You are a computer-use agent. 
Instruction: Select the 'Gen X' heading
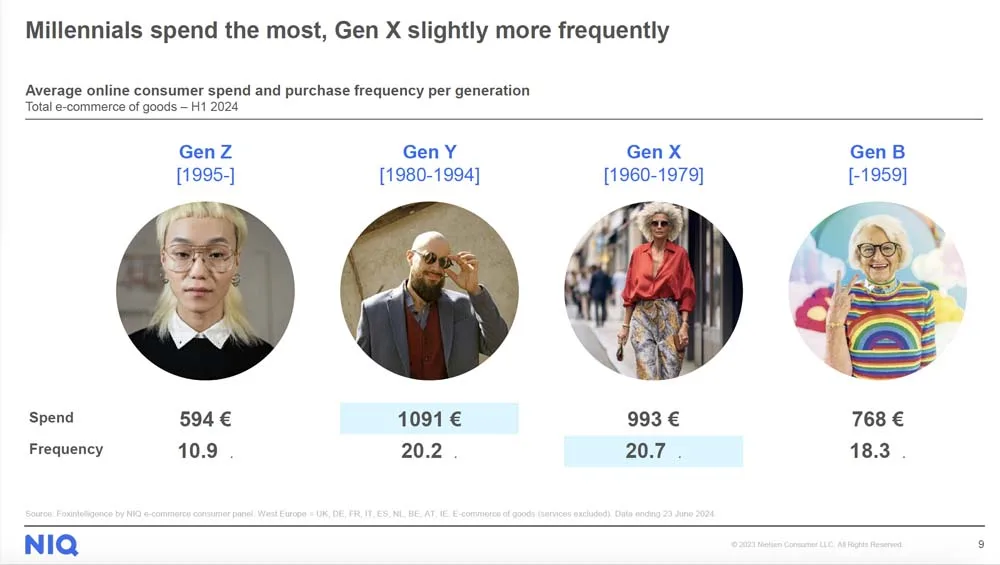653,152
